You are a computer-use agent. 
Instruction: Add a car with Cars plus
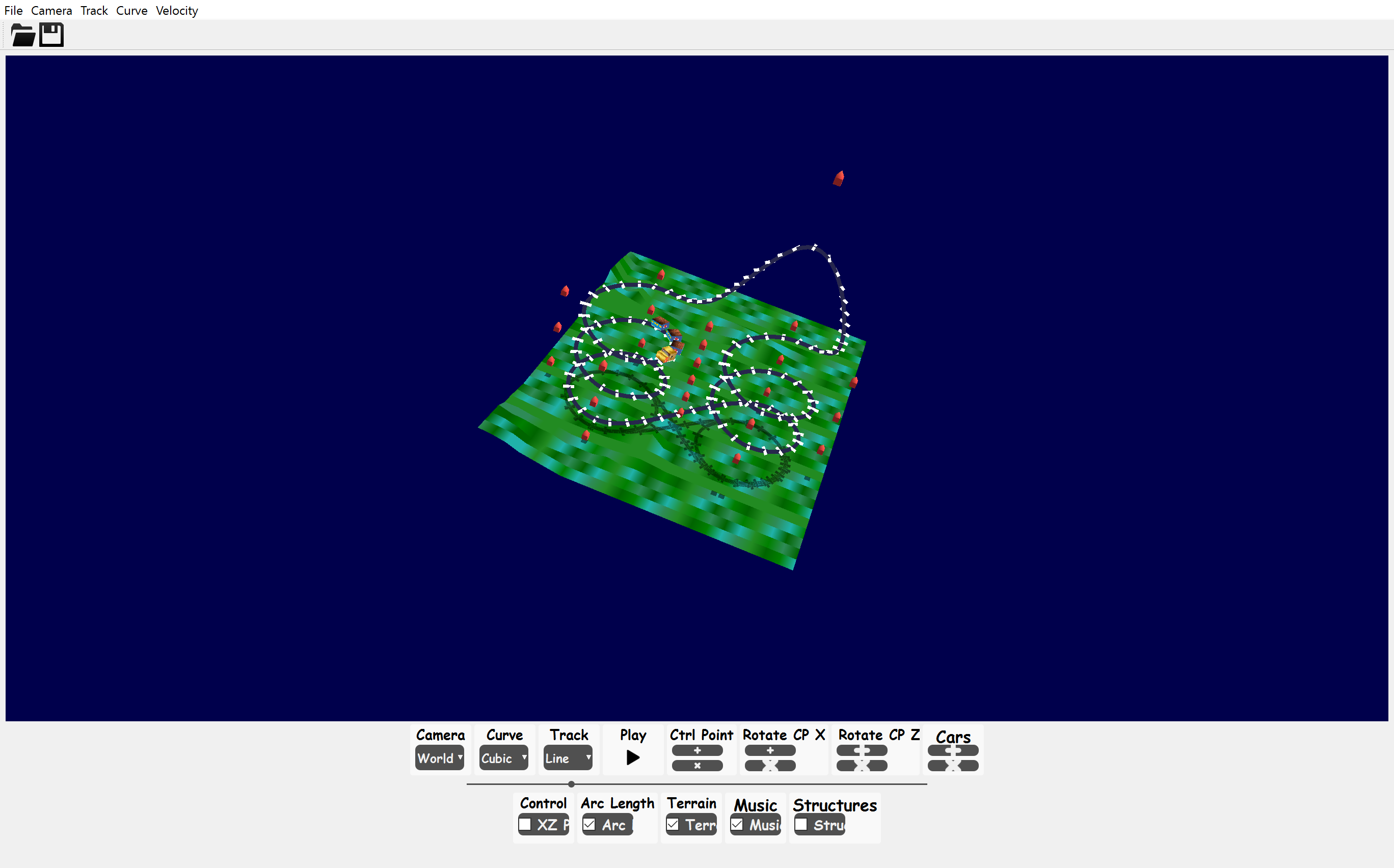tap(952, 750)
